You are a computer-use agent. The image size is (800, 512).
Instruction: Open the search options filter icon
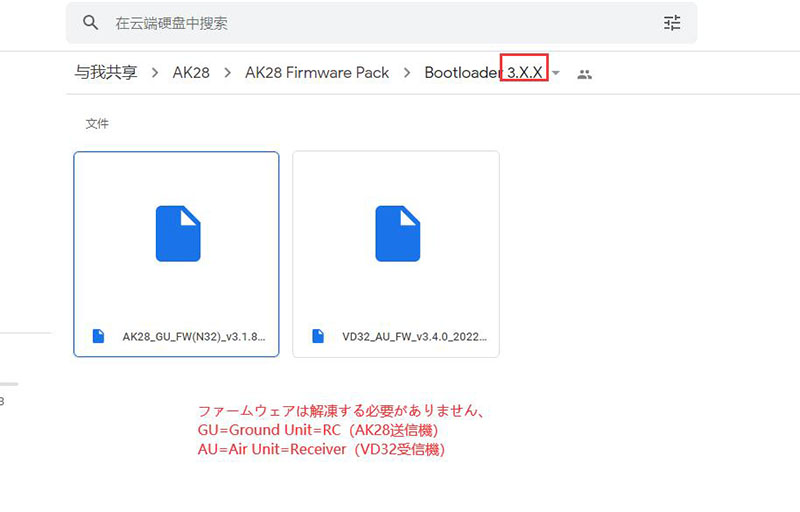tap(672, 22)
